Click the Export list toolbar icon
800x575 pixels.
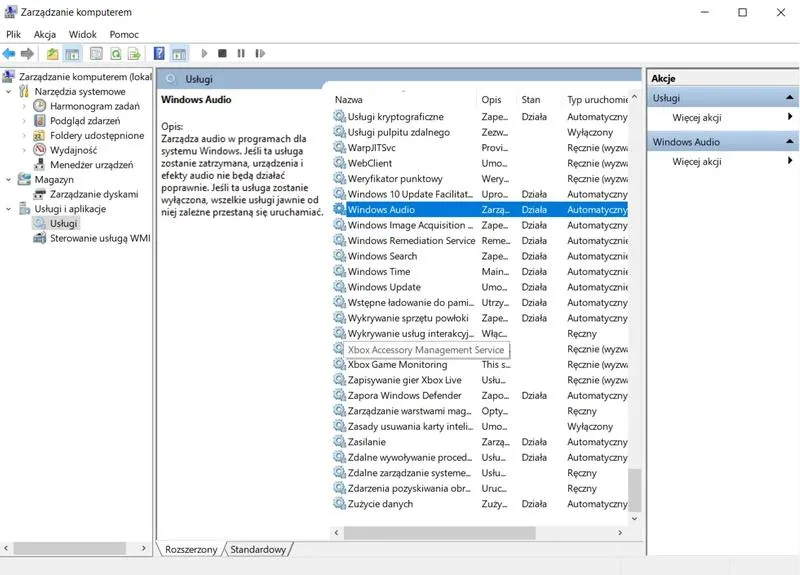point(133,54)
